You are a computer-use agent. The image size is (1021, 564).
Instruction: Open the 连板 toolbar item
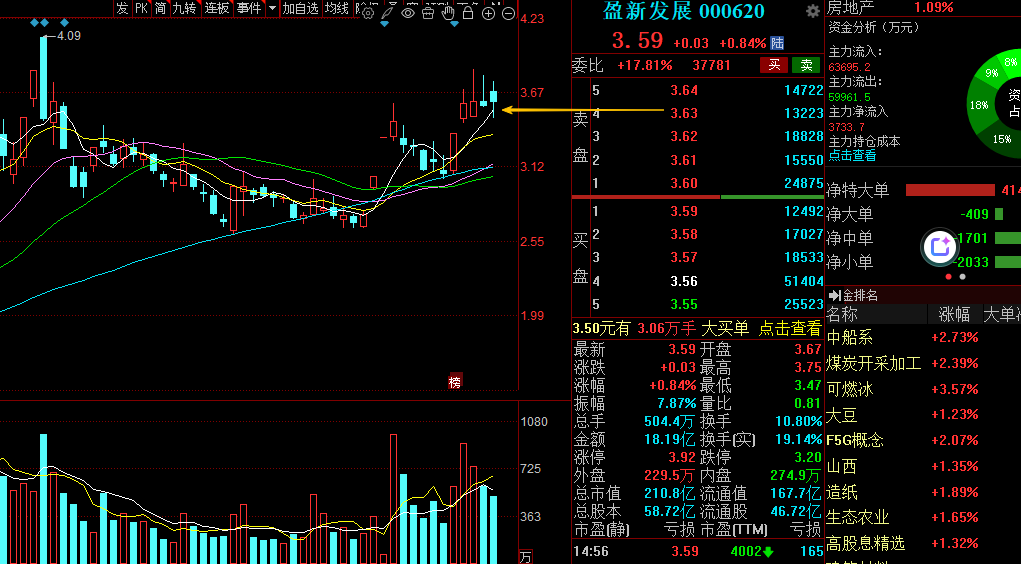click(217, 8)
